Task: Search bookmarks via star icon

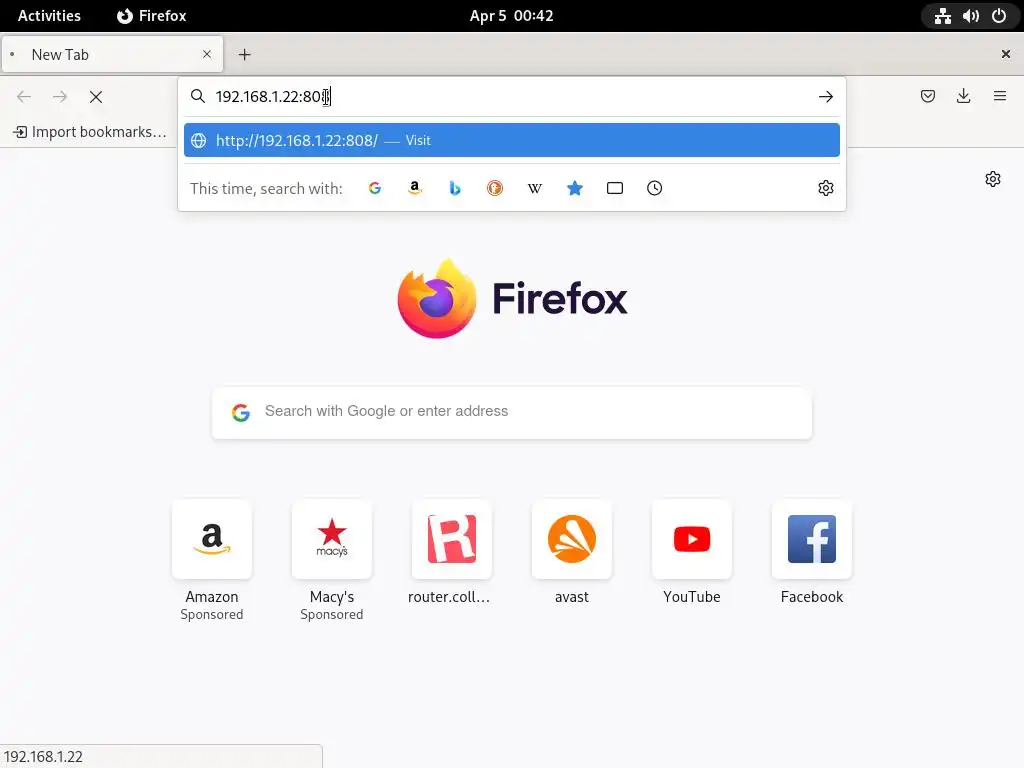Action: [x=575, y=188]
